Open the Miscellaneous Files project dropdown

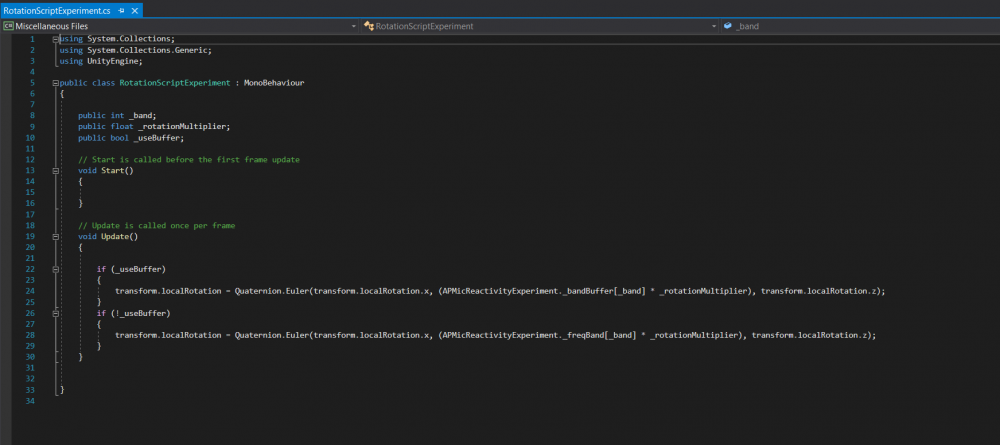coord(354,26)
